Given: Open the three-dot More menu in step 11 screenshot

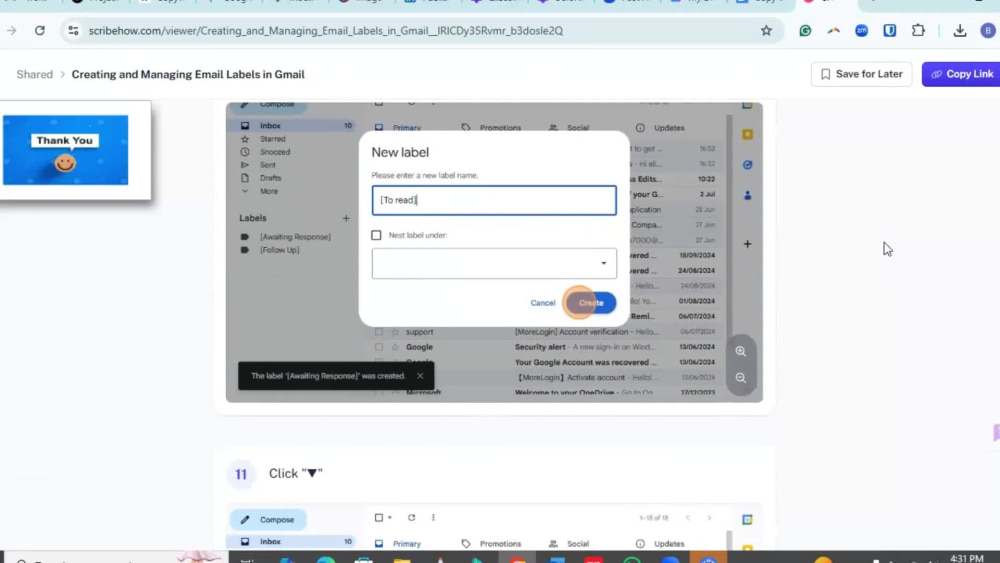Looking at the screenshot, I should pos(433,518).
